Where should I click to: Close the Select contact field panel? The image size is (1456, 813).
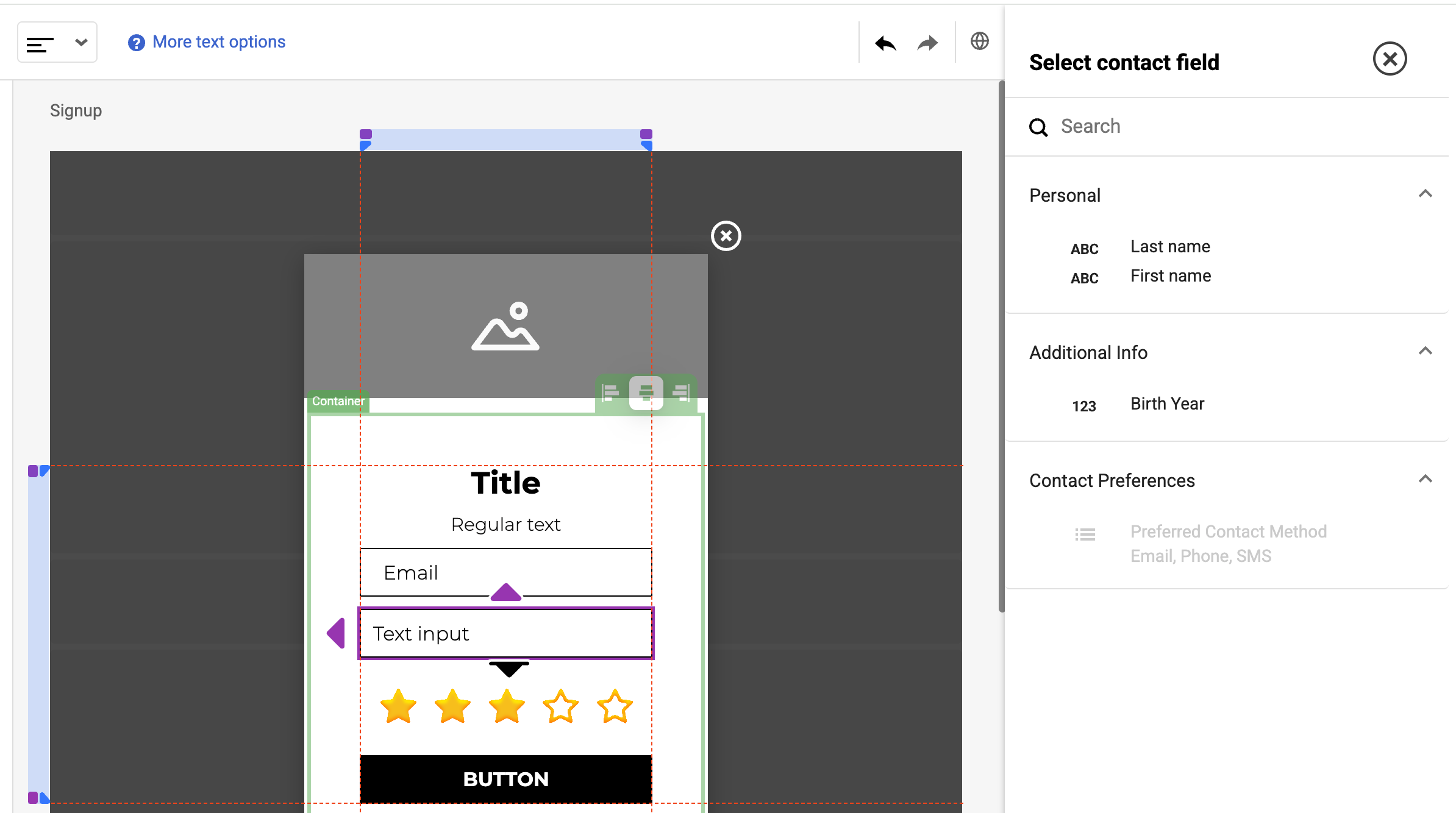coord(1390,59)
